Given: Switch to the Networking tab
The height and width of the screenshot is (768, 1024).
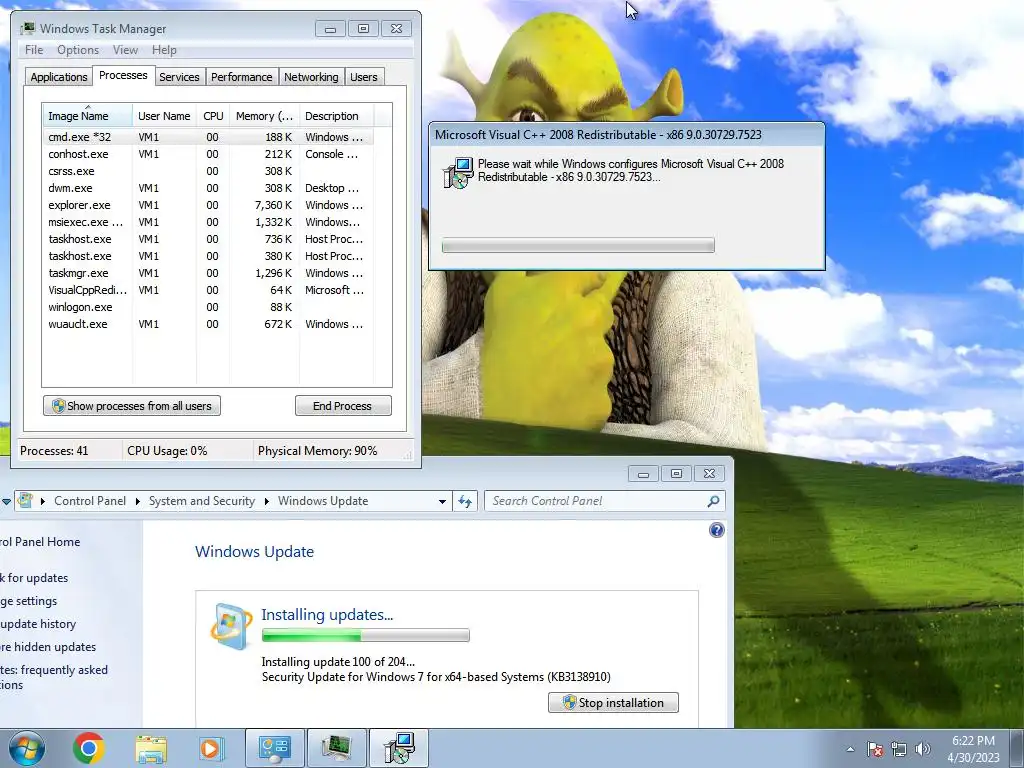Looking at the screenshot, I should tap(312, 77).
